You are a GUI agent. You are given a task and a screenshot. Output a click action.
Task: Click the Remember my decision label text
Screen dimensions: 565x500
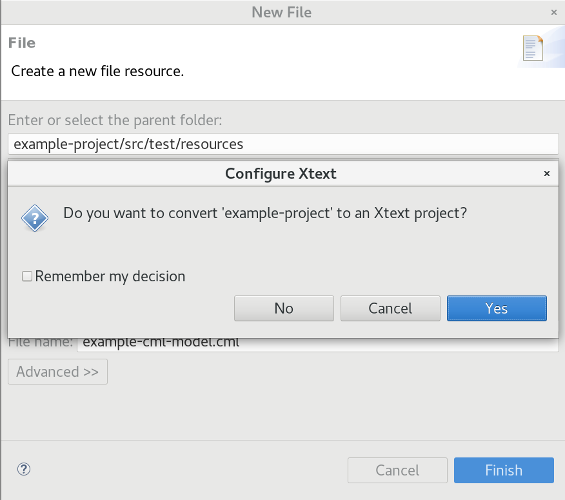tap(110, 276)
